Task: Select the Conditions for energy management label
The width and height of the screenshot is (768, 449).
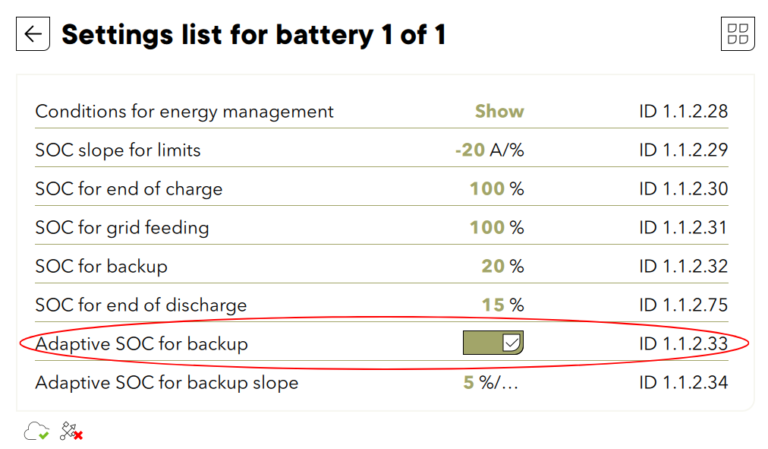Action: [x=184, y=112]
